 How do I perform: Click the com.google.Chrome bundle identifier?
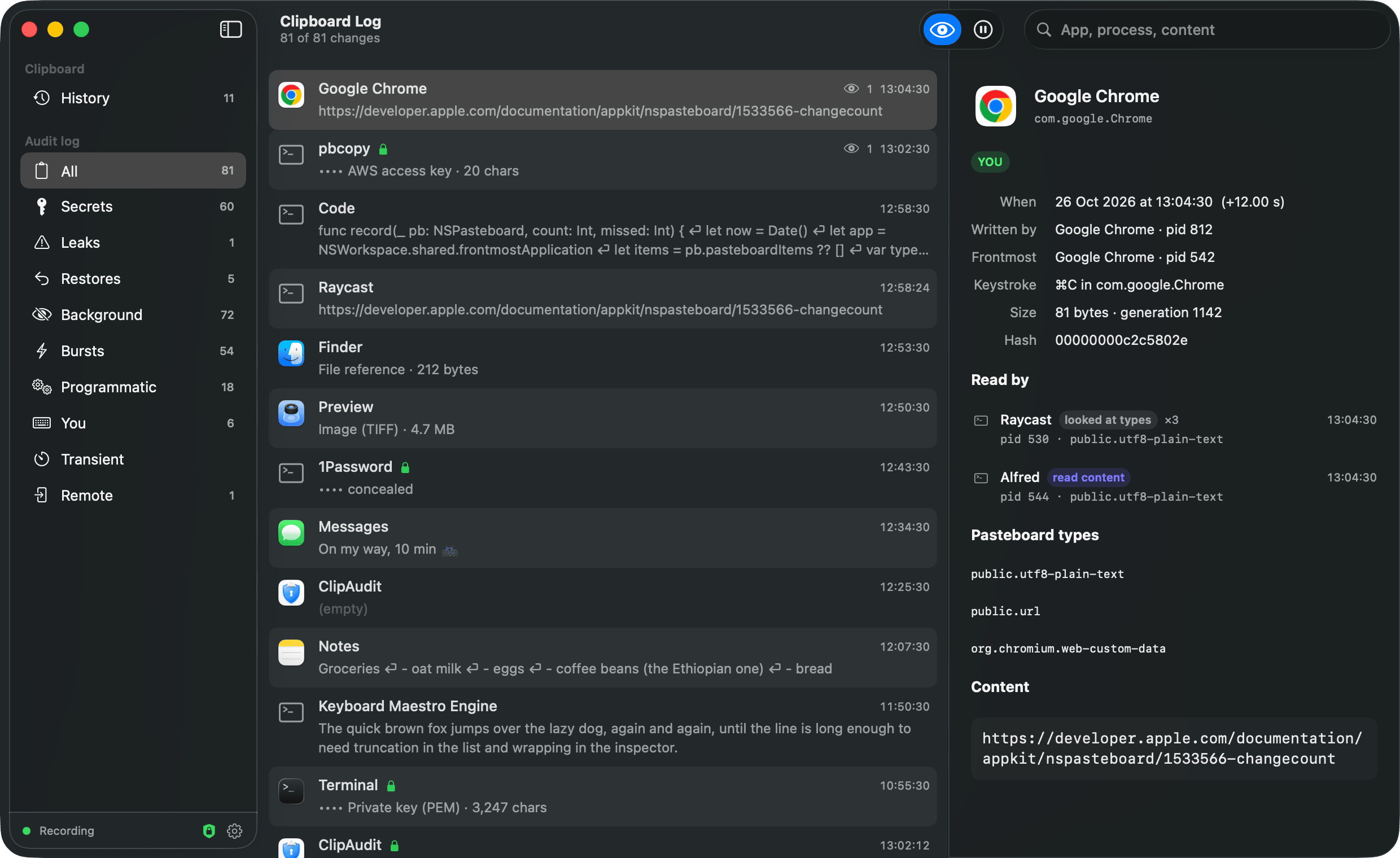click(x=1093, y=119)
